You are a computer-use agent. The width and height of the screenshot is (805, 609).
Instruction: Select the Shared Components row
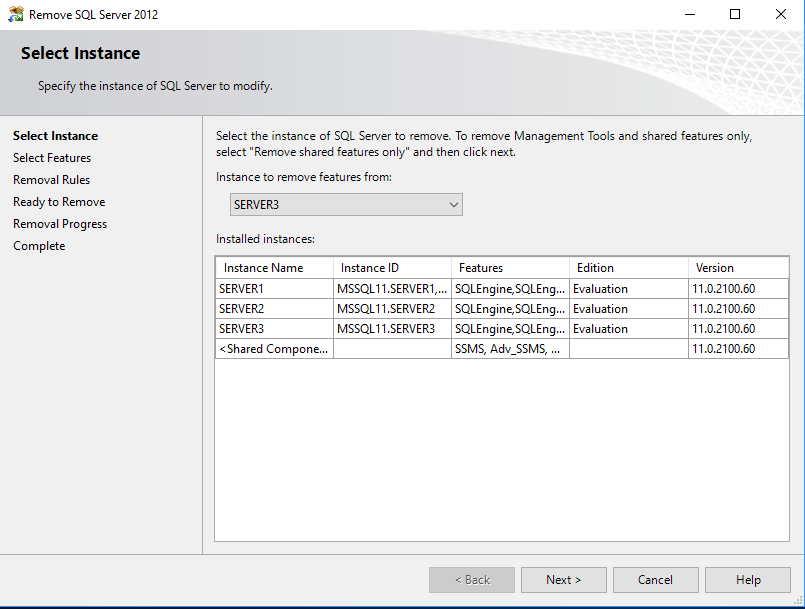pos(273,348)
